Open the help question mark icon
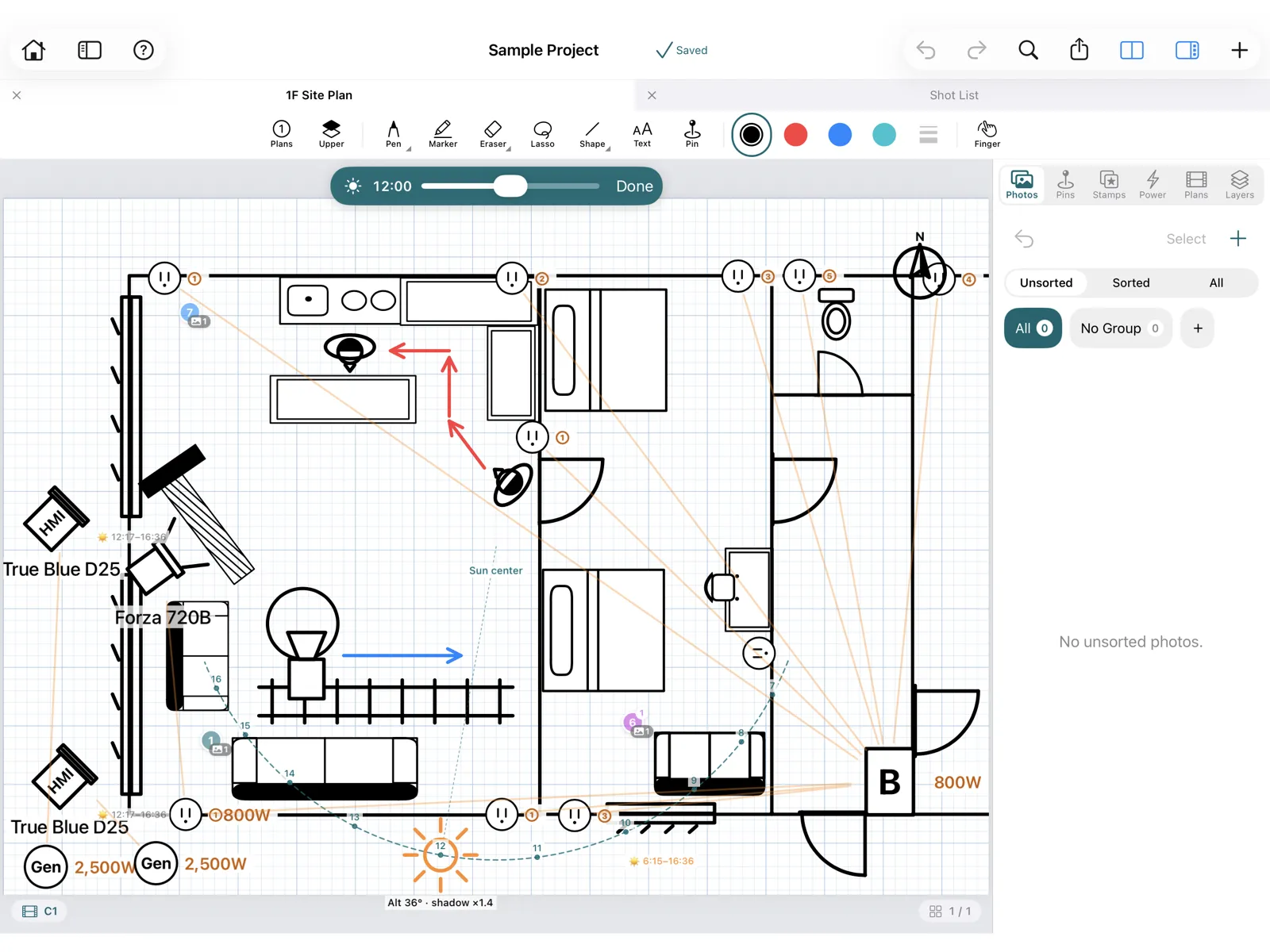The height and width of the screenshot is (952, 1270). click(143, 50)
